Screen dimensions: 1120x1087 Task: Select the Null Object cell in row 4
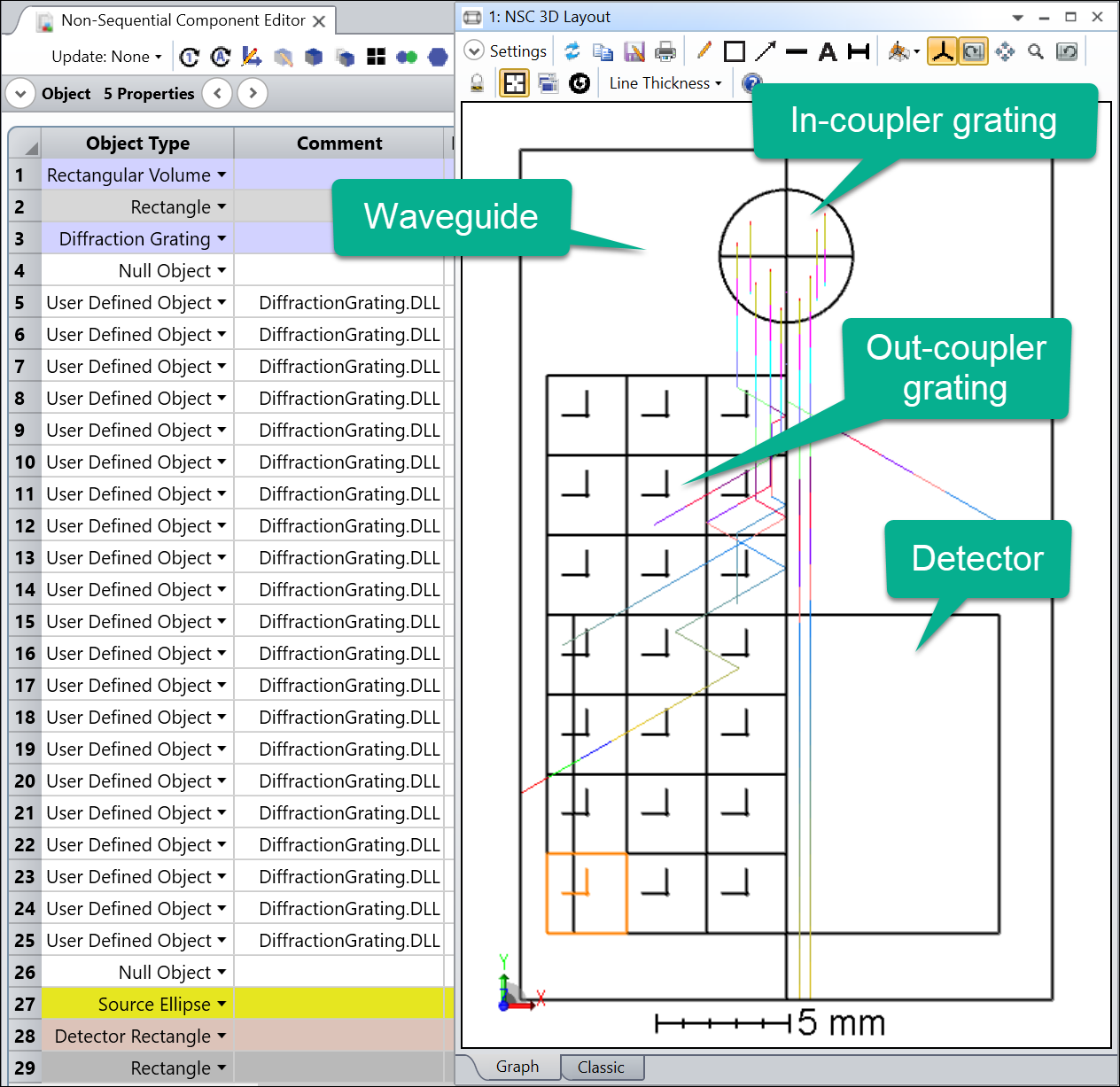137,270
